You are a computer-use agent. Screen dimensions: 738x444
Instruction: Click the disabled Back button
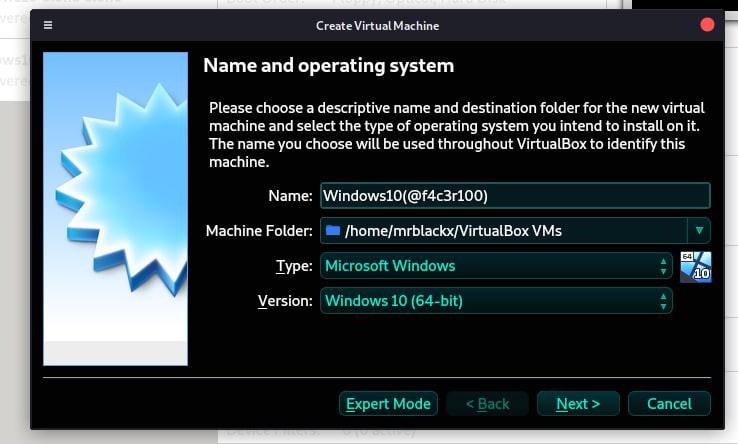click(487, 404)
